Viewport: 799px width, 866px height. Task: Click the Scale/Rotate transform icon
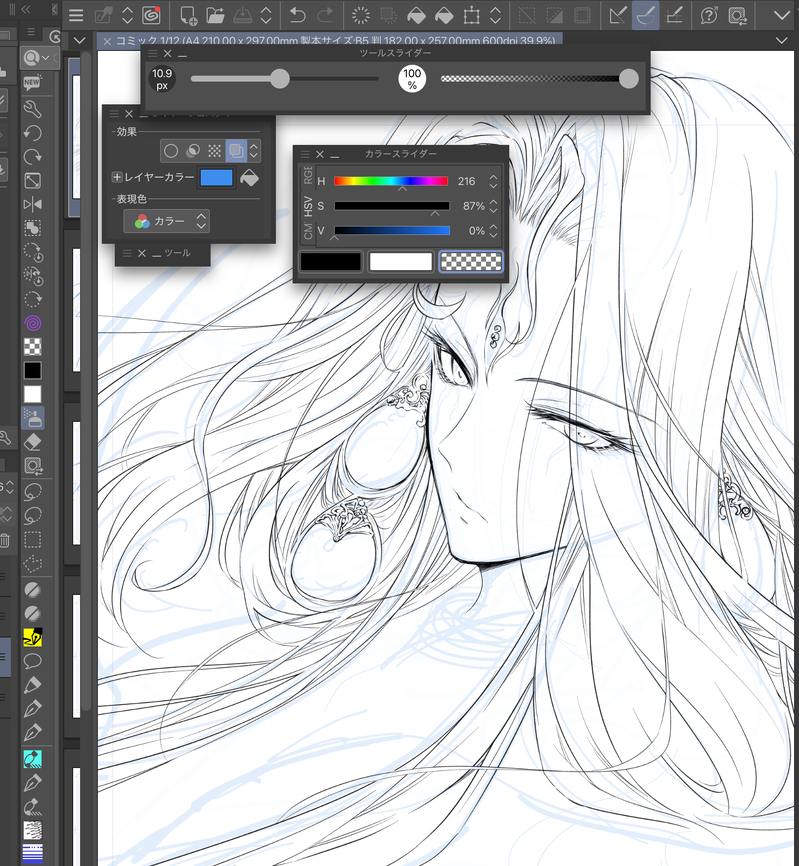click(x=471, y=15)
